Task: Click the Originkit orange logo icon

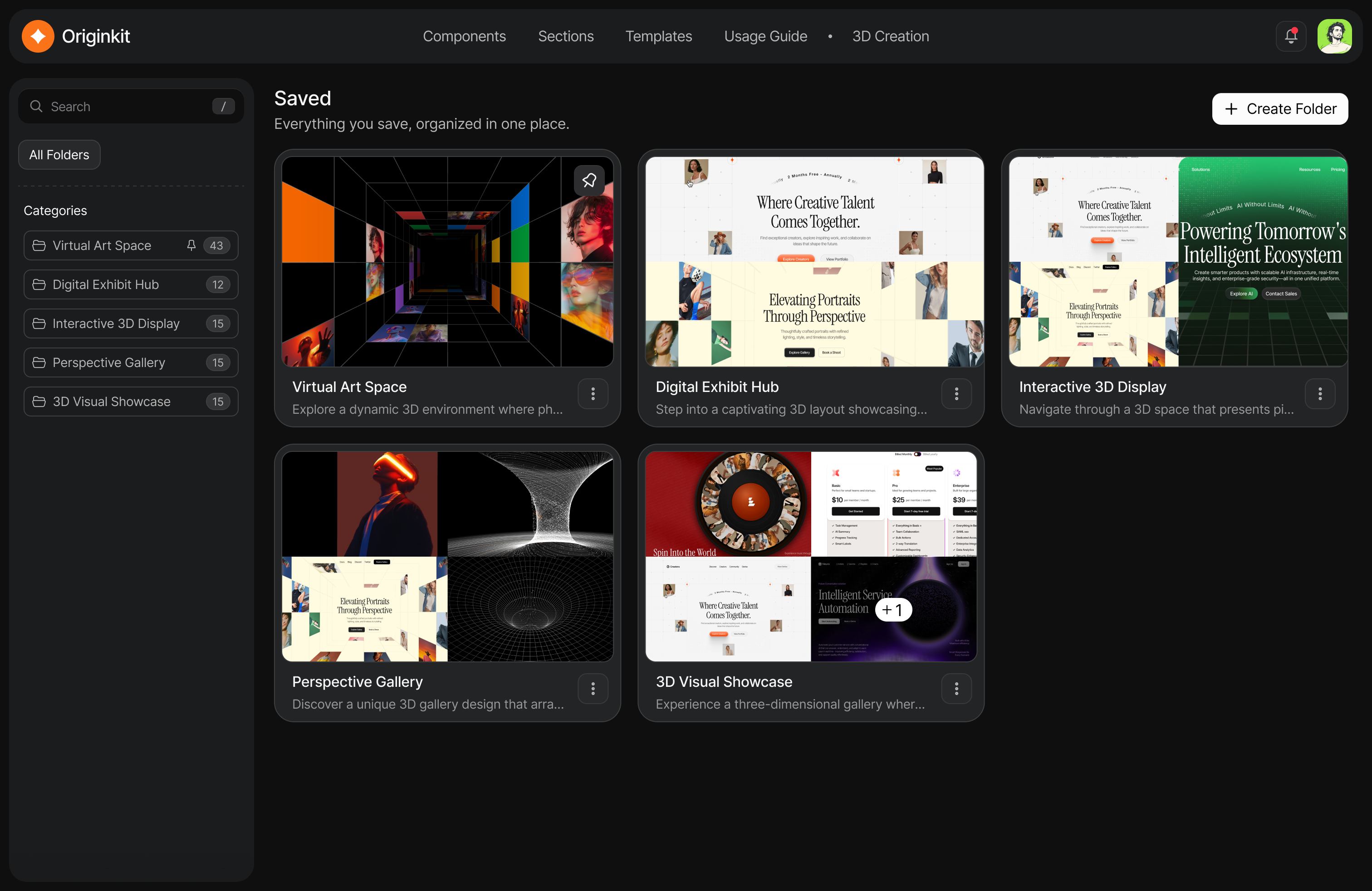Action: coord(38,36)
